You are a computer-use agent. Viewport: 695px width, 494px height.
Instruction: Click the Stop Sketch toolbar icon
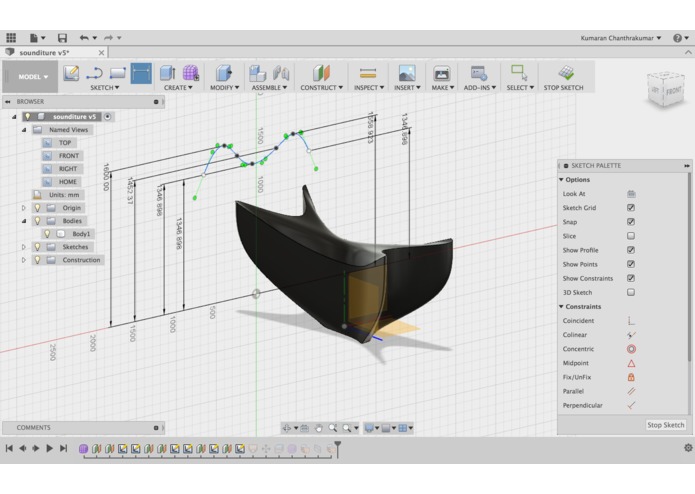pyautogui.click(x=566, y=73)
